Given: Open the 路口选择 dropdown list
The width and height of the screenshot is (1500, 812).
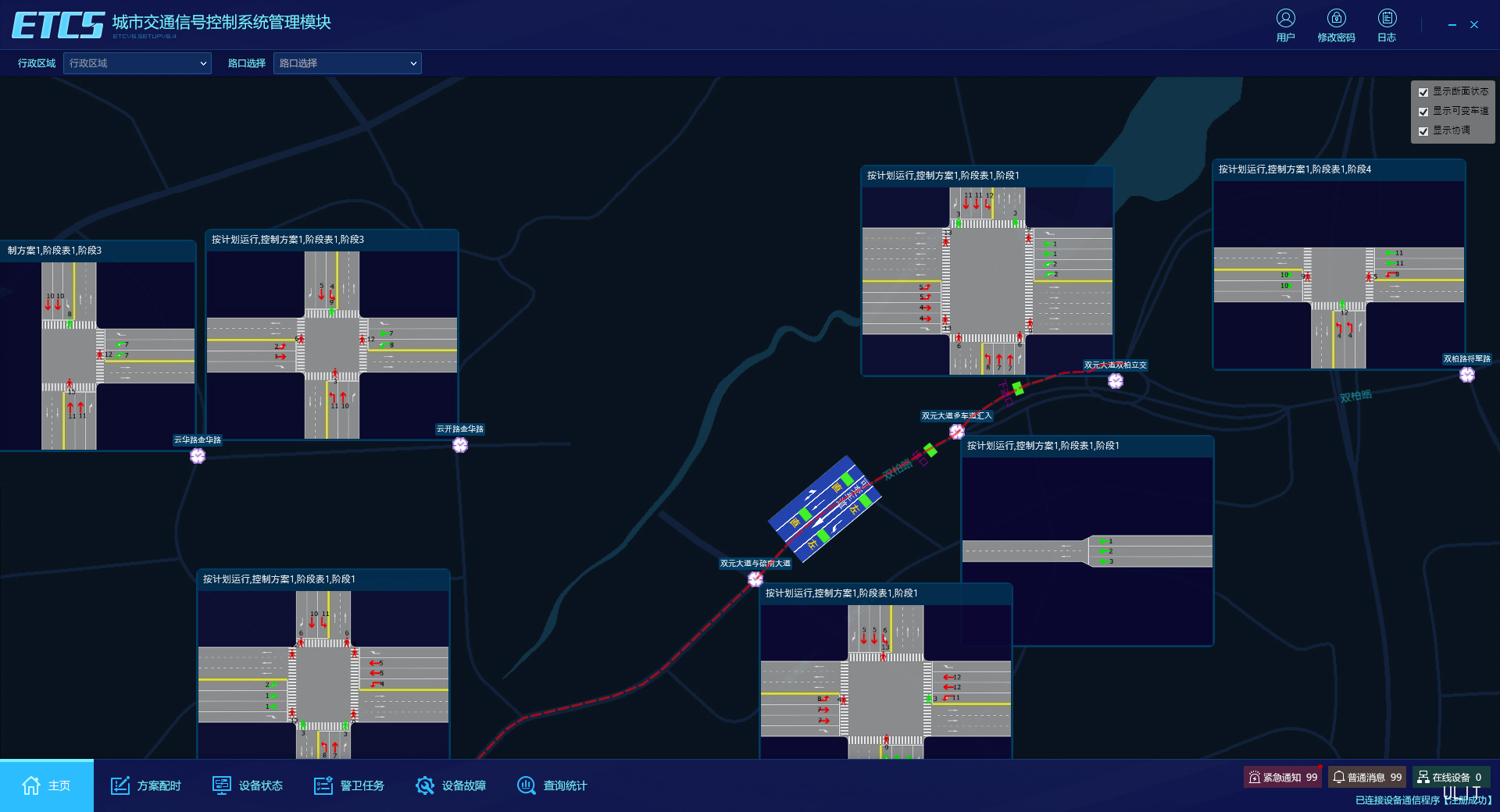Looking at the screenshot, I should point(348,63).
